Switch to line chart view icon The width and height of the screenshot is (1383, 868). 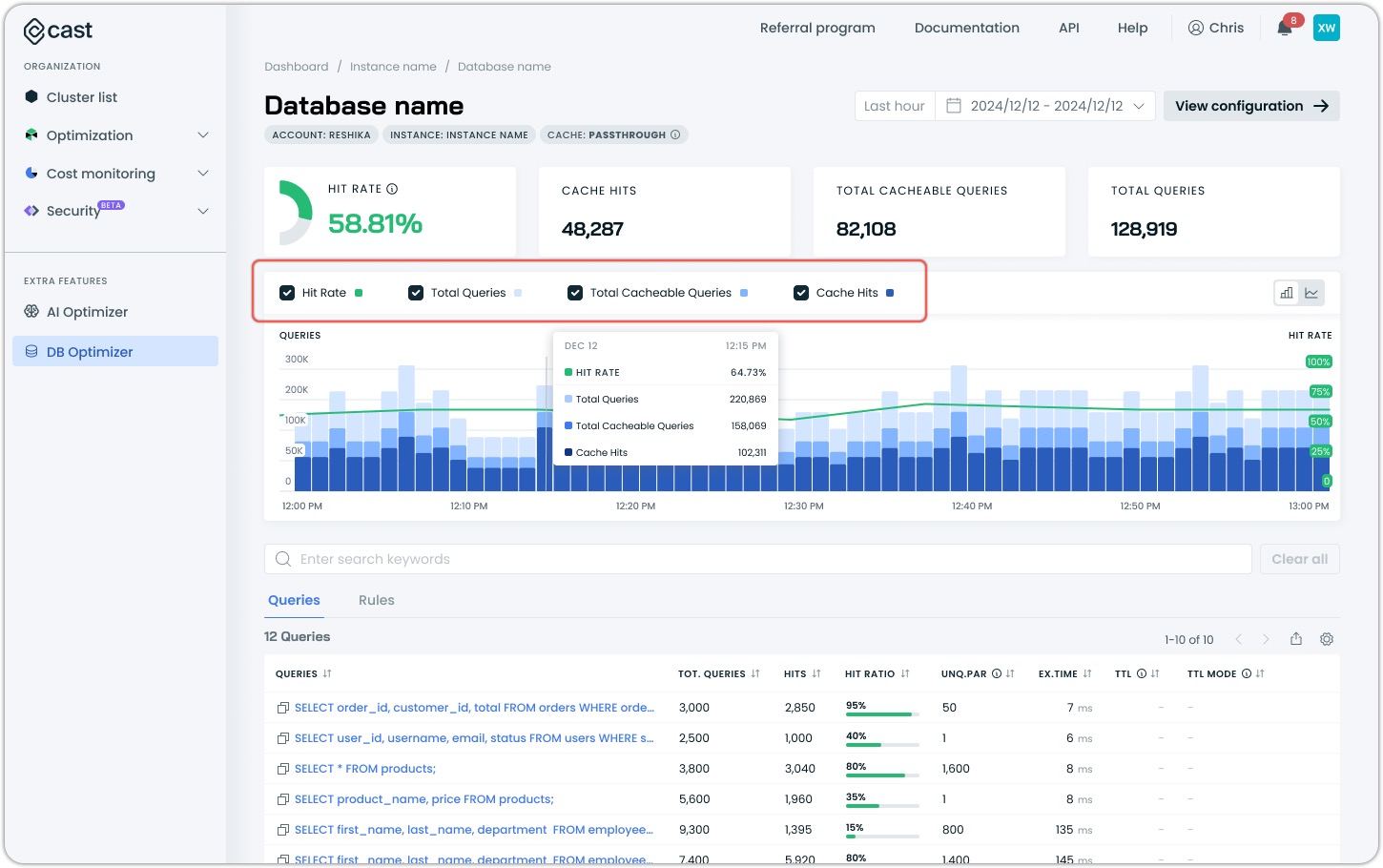[1311, 293]
